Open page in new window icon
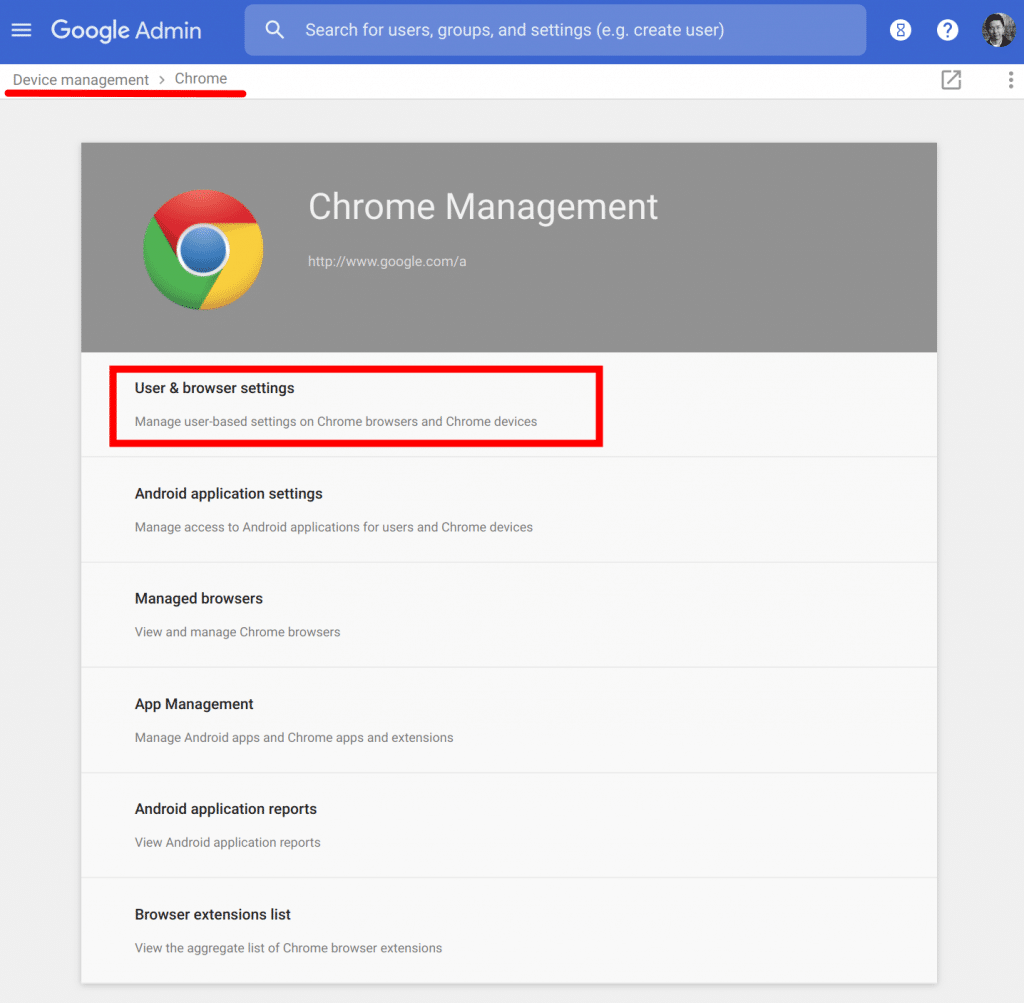The width and height of the screenshot is (1024, 1003). click(x=951, y=80)
